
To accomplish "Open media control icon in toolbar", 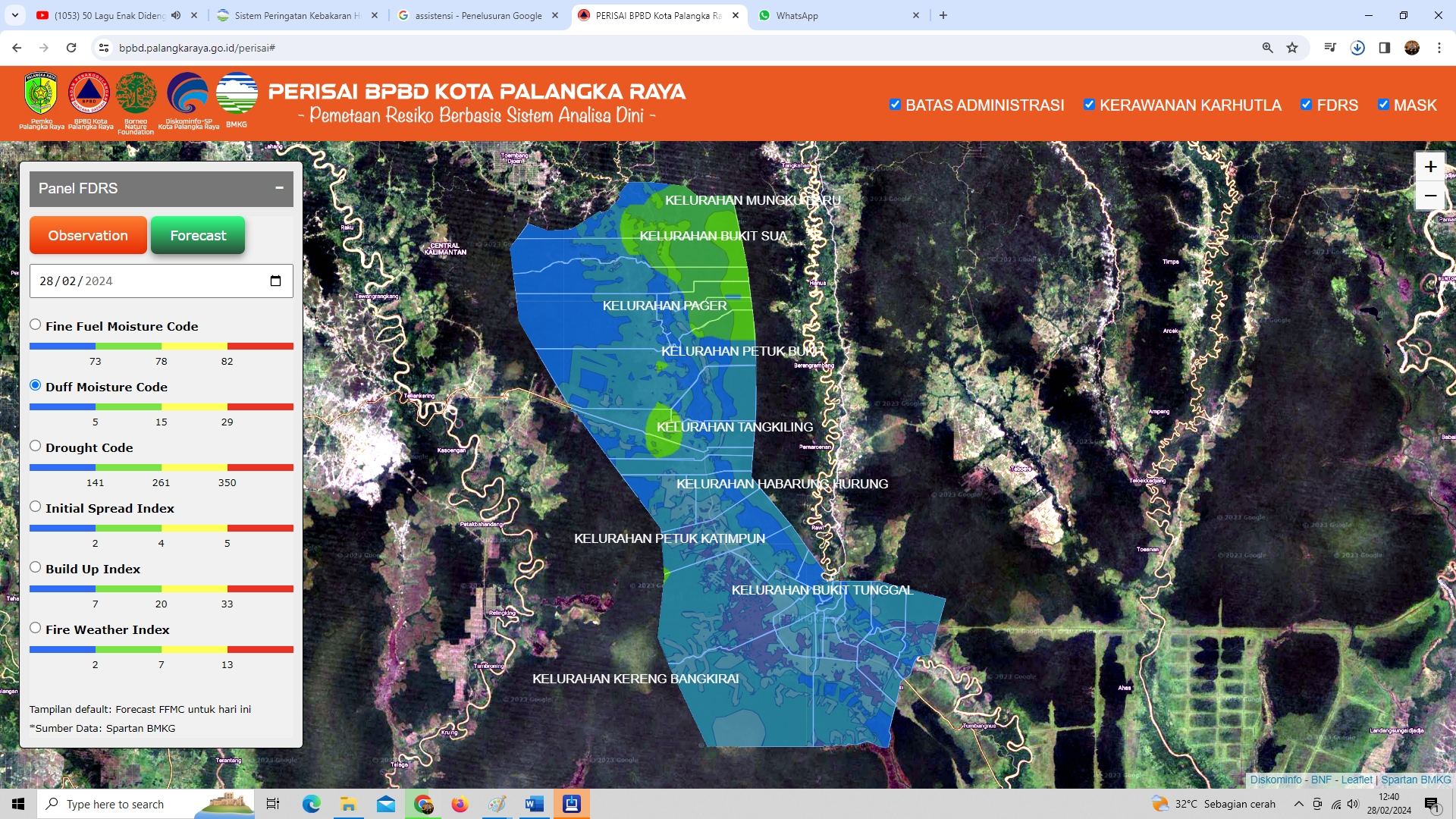I will pyautogui.click(x=1329, y=48).
